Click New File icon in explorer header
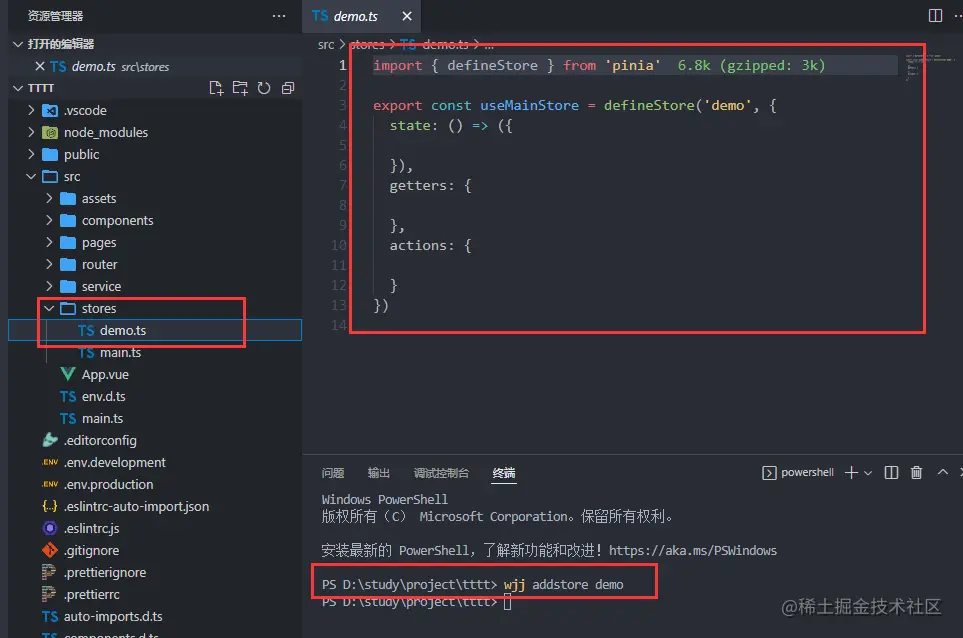Screen dimensions: 963x638 (x=216, y=88)
